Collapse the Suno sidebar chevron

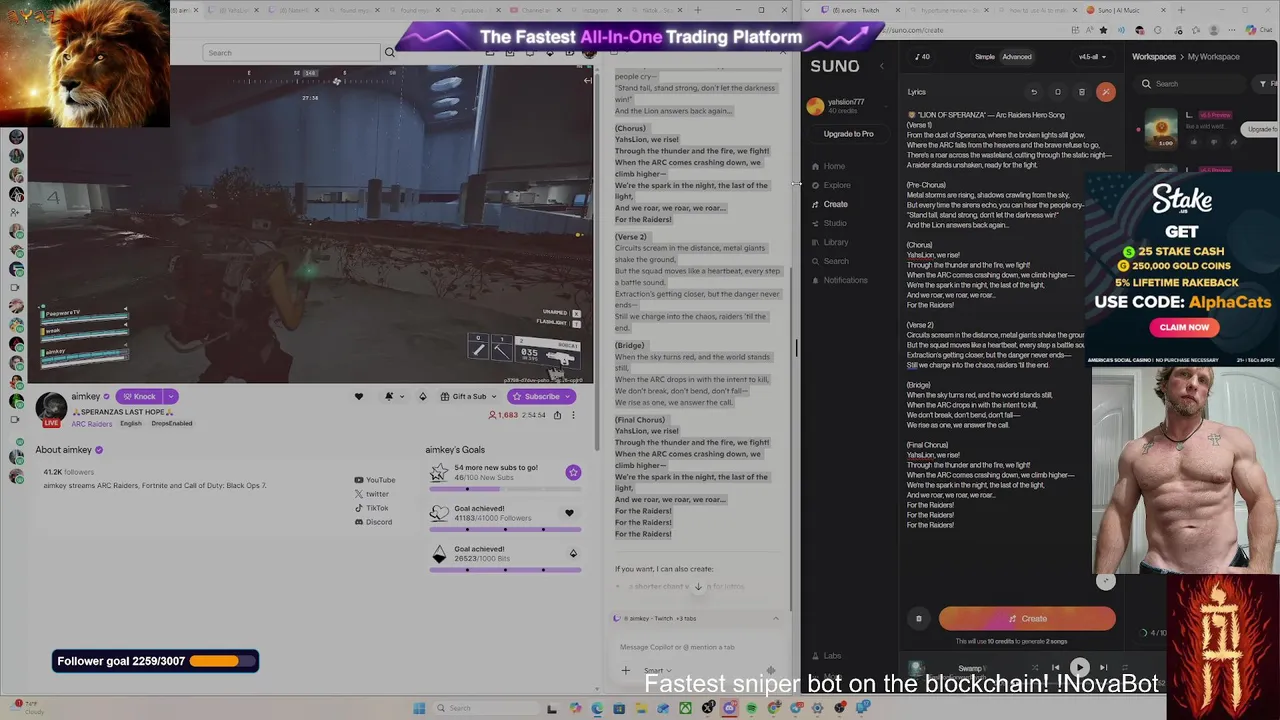(x=881, y=66)
